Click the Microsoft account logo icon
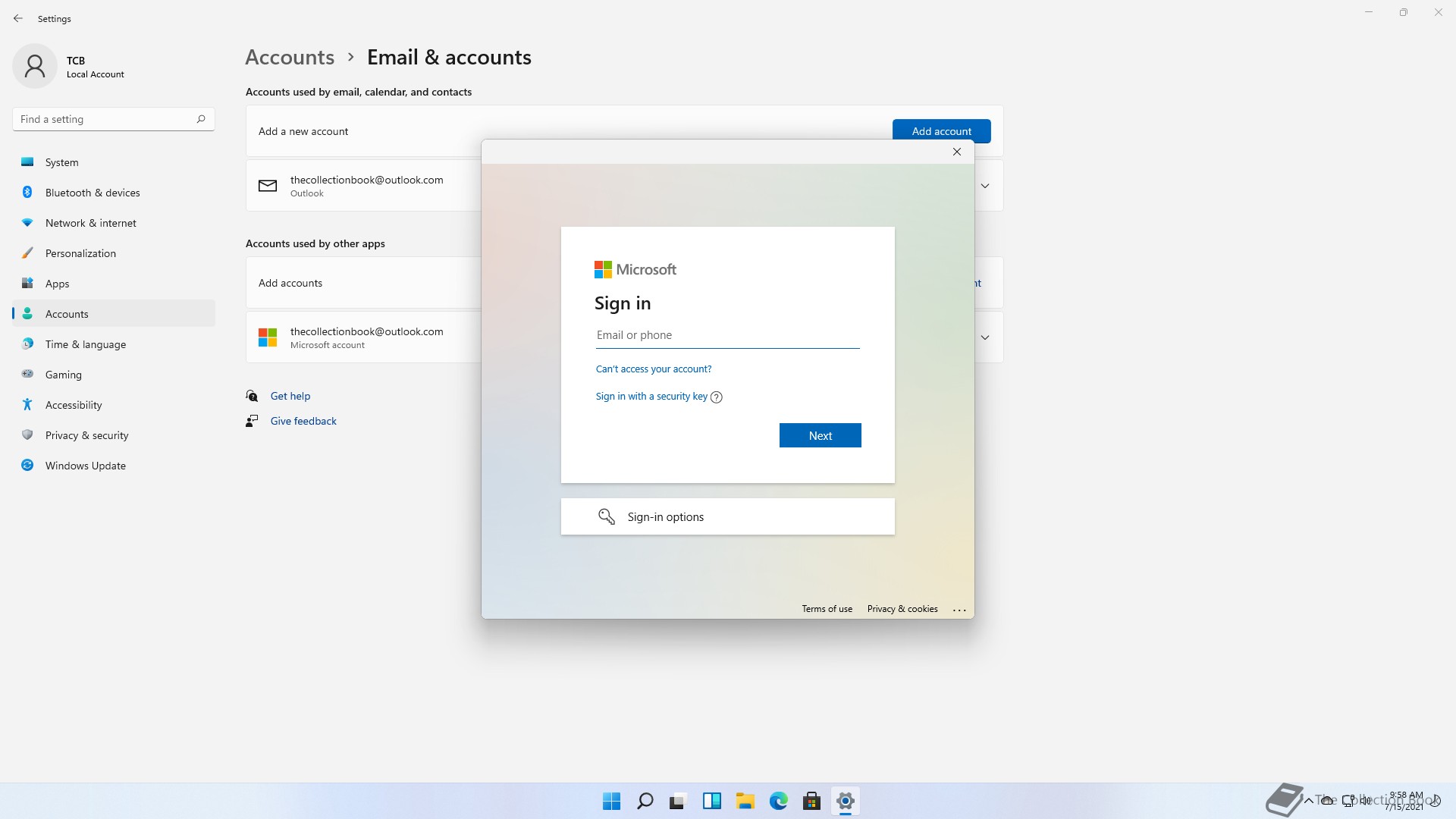 pos(268,337)
